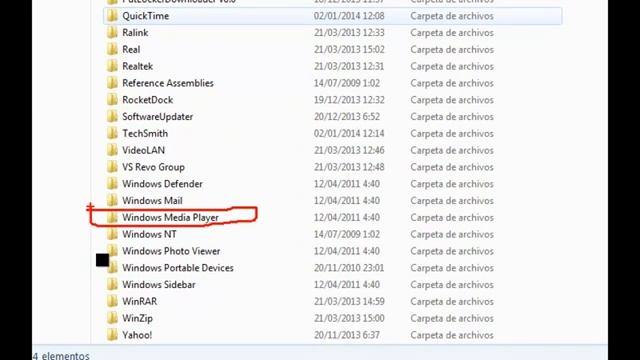Screen dimensions: 640x360
Task: Click the Ralink folder icon
Action: point(112,33)
